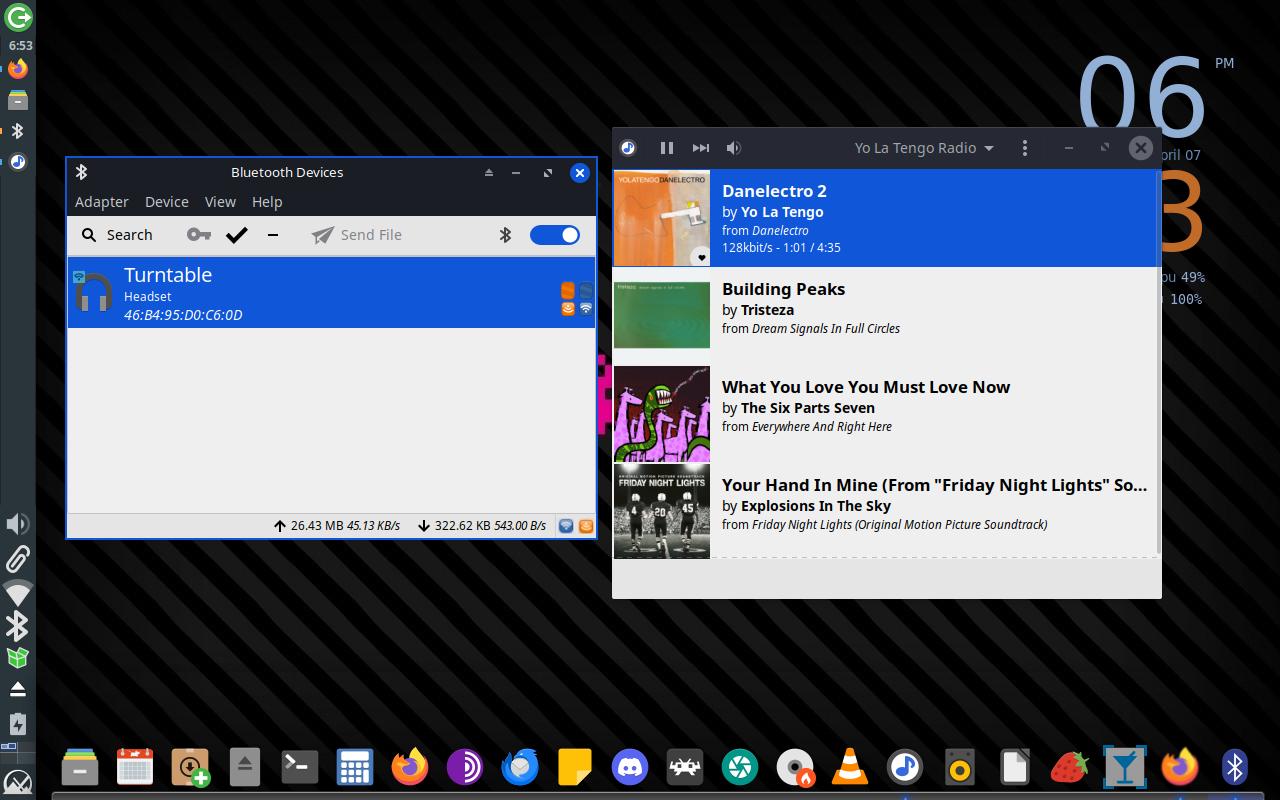The height and width of the screenshot is (800, 1280).
Task: Select the Building Peaks album art thumbnail
Action: pyautogui.click(x=662, y=315)
